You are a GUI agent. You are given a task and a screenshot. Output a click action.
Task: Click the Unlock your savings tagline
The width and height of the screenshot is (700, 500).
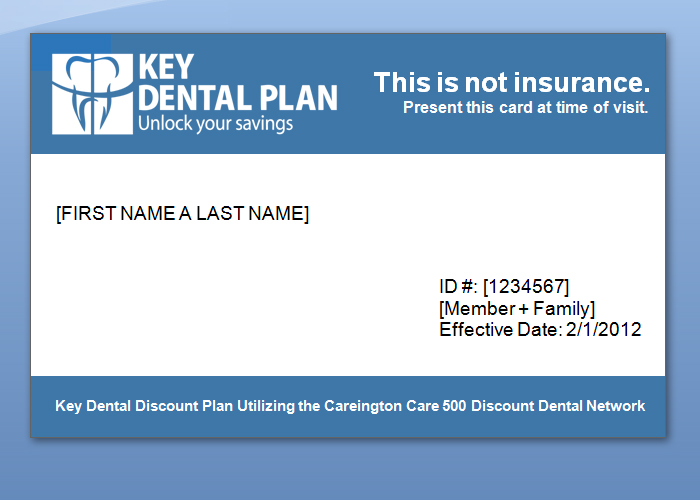215,124
